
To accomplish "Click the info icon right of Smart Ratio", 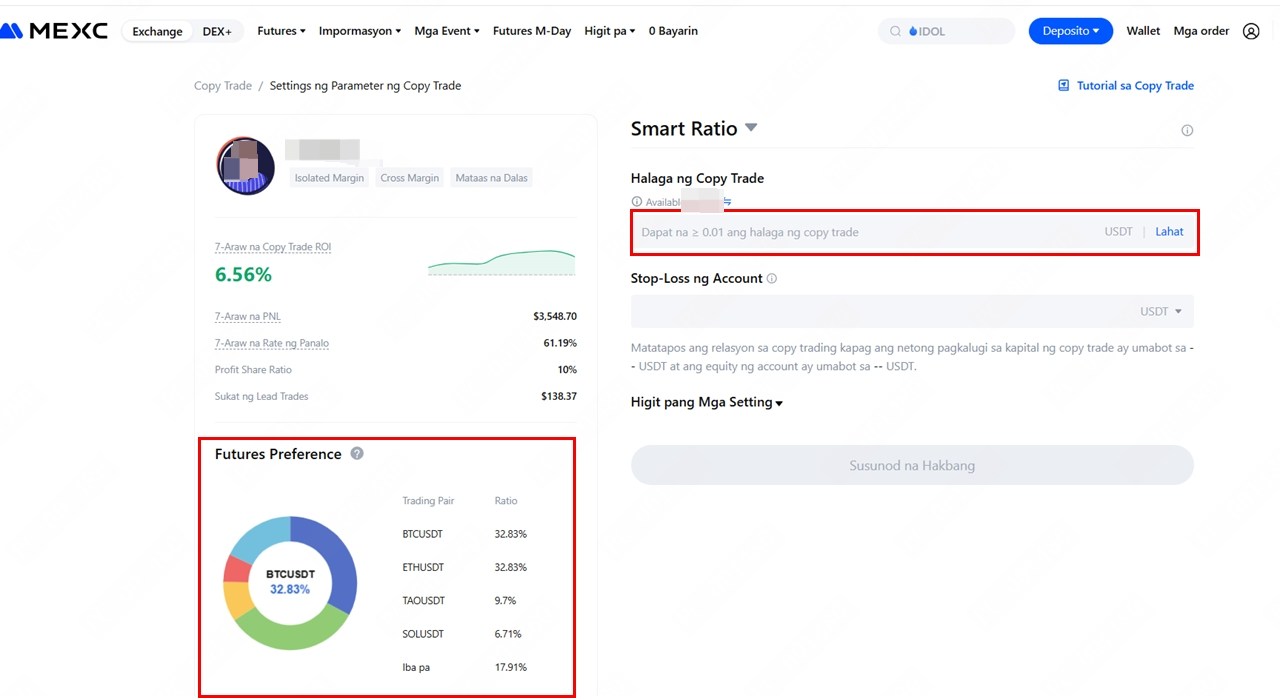I will tap(1187, 130).
